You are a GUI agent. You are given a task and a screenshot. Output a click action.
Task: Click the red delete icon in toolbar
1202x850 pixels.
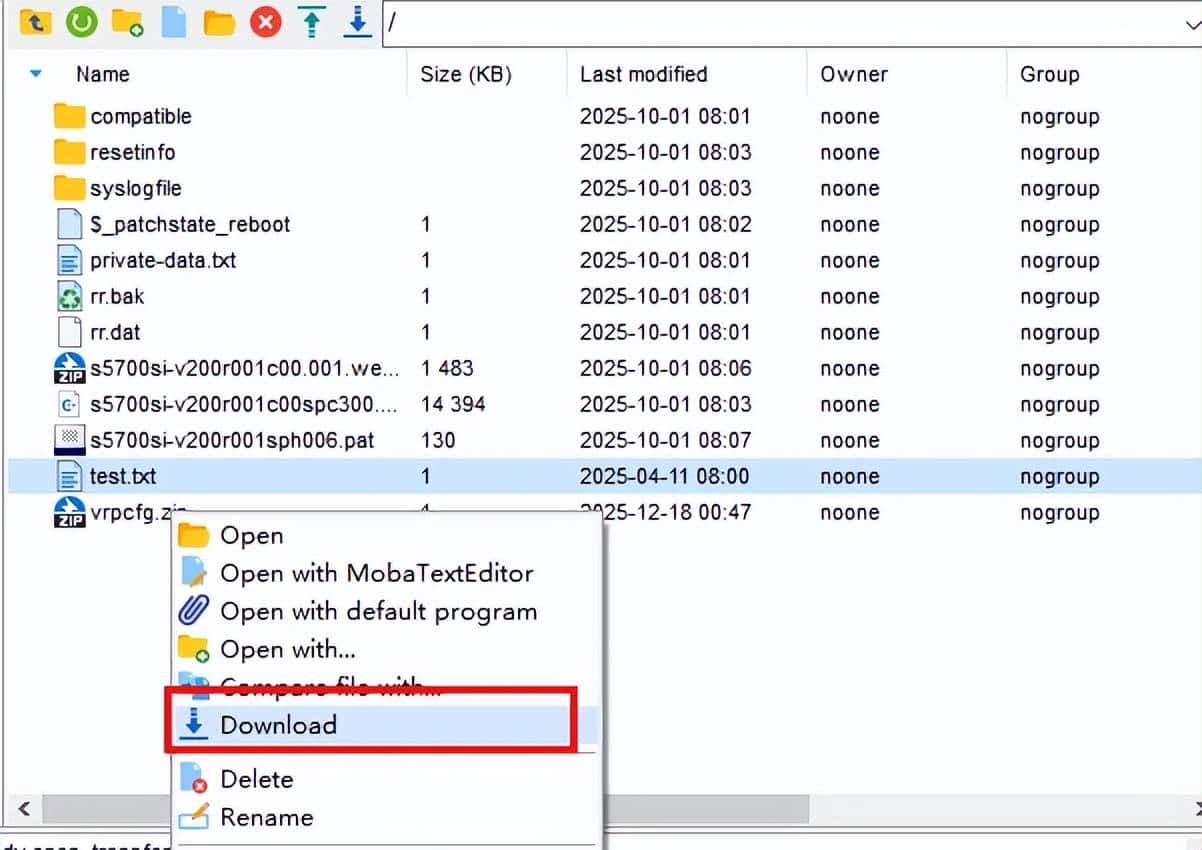click(x=266, y=22)
